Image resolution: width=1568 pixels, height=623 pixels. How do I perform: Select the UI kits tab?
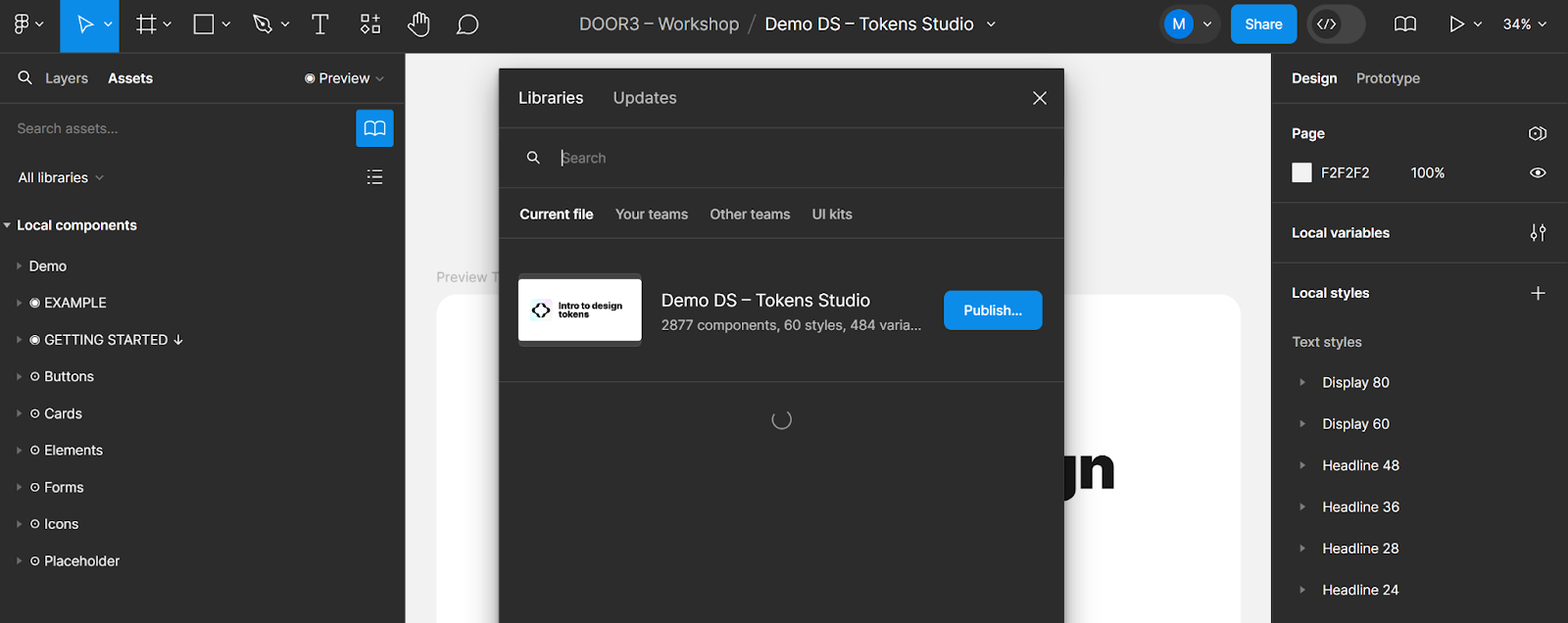(832, 215)
